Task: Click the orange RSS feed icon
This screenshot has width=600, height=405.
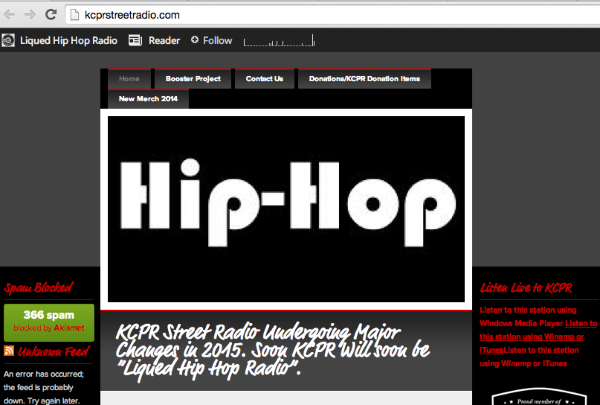Action: [x=9, y=350]
